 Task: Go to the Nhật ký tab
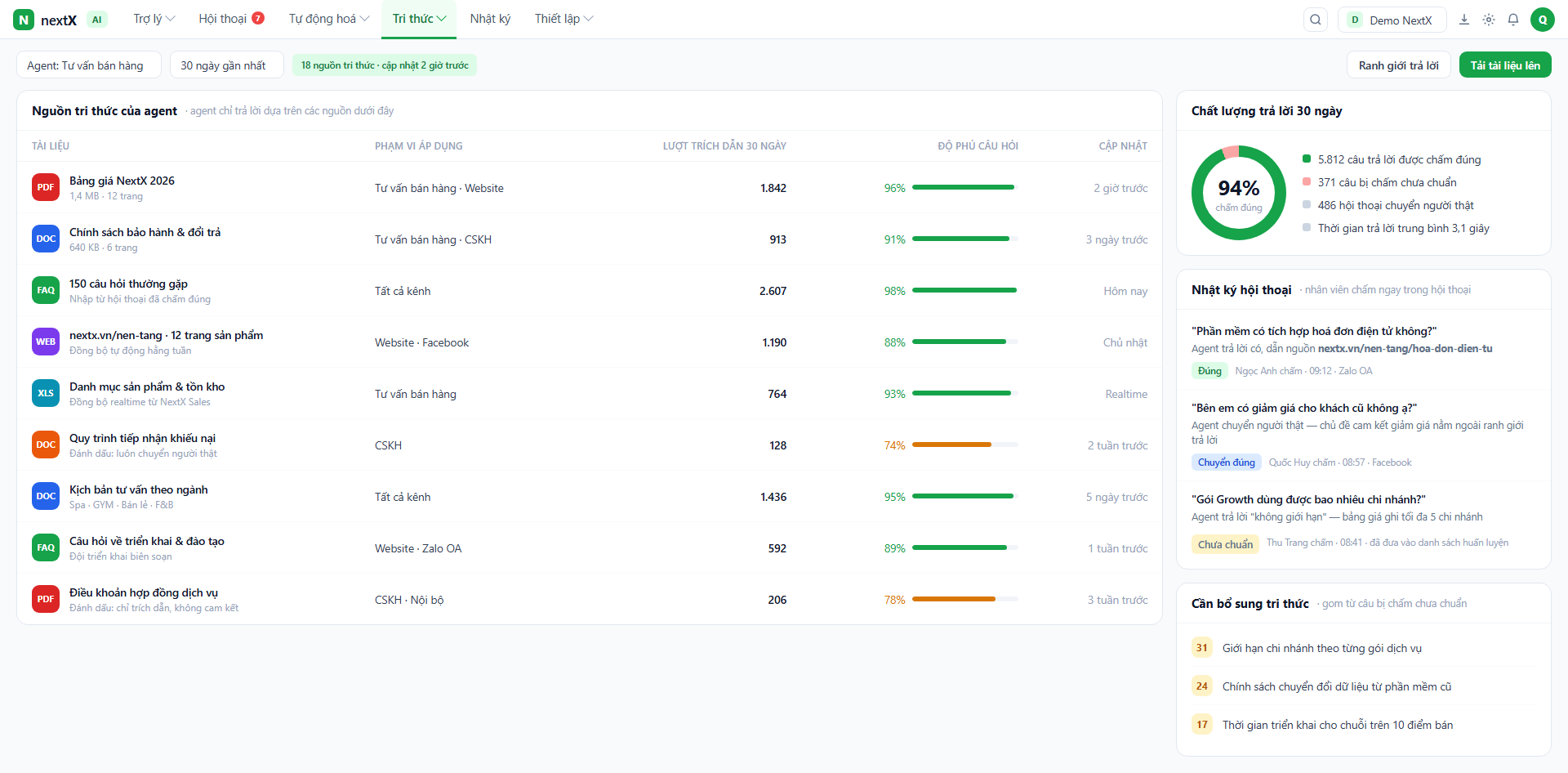[490, 19]
